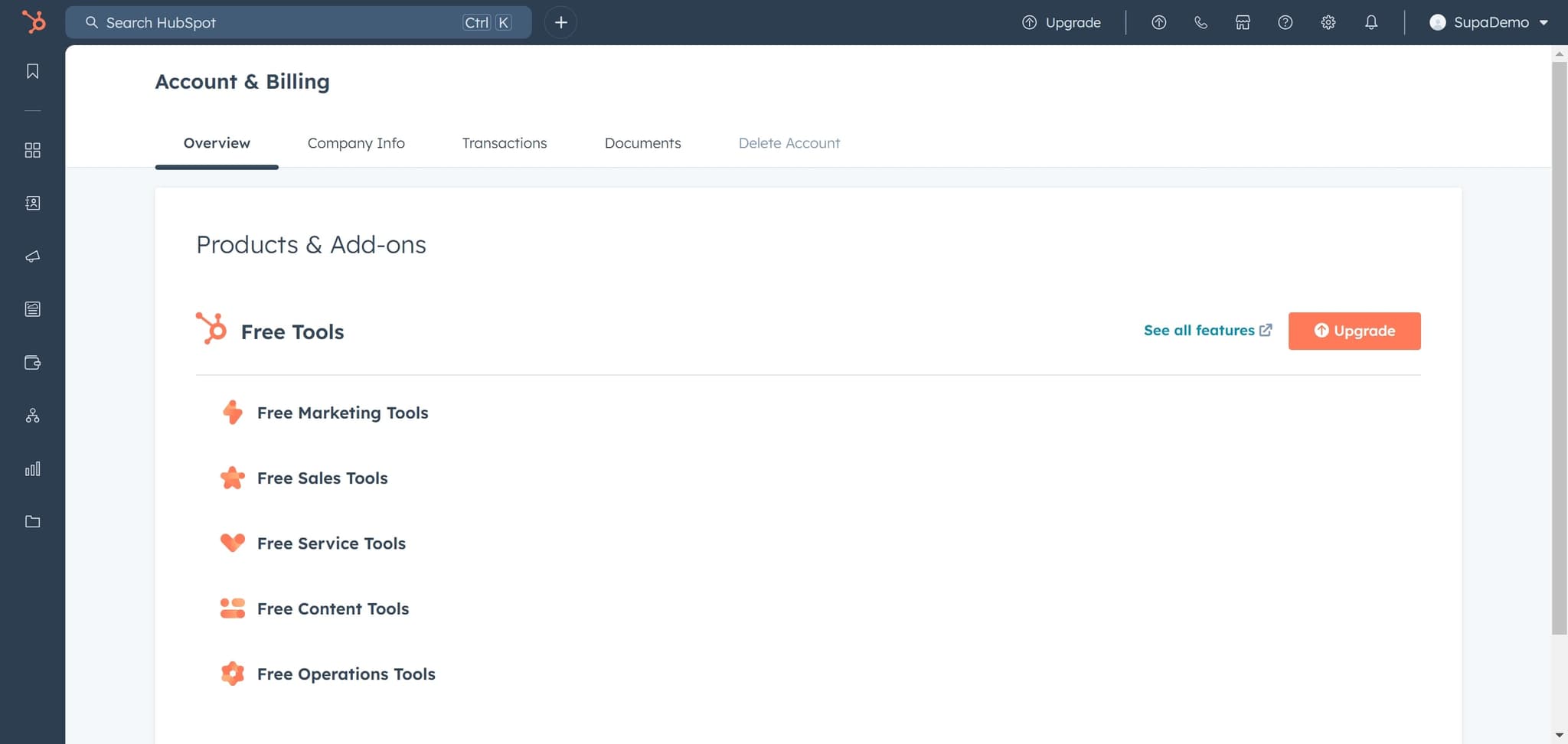Open the See all features link
Screen dimensions: 1568x744
[x=1207, y=330]
